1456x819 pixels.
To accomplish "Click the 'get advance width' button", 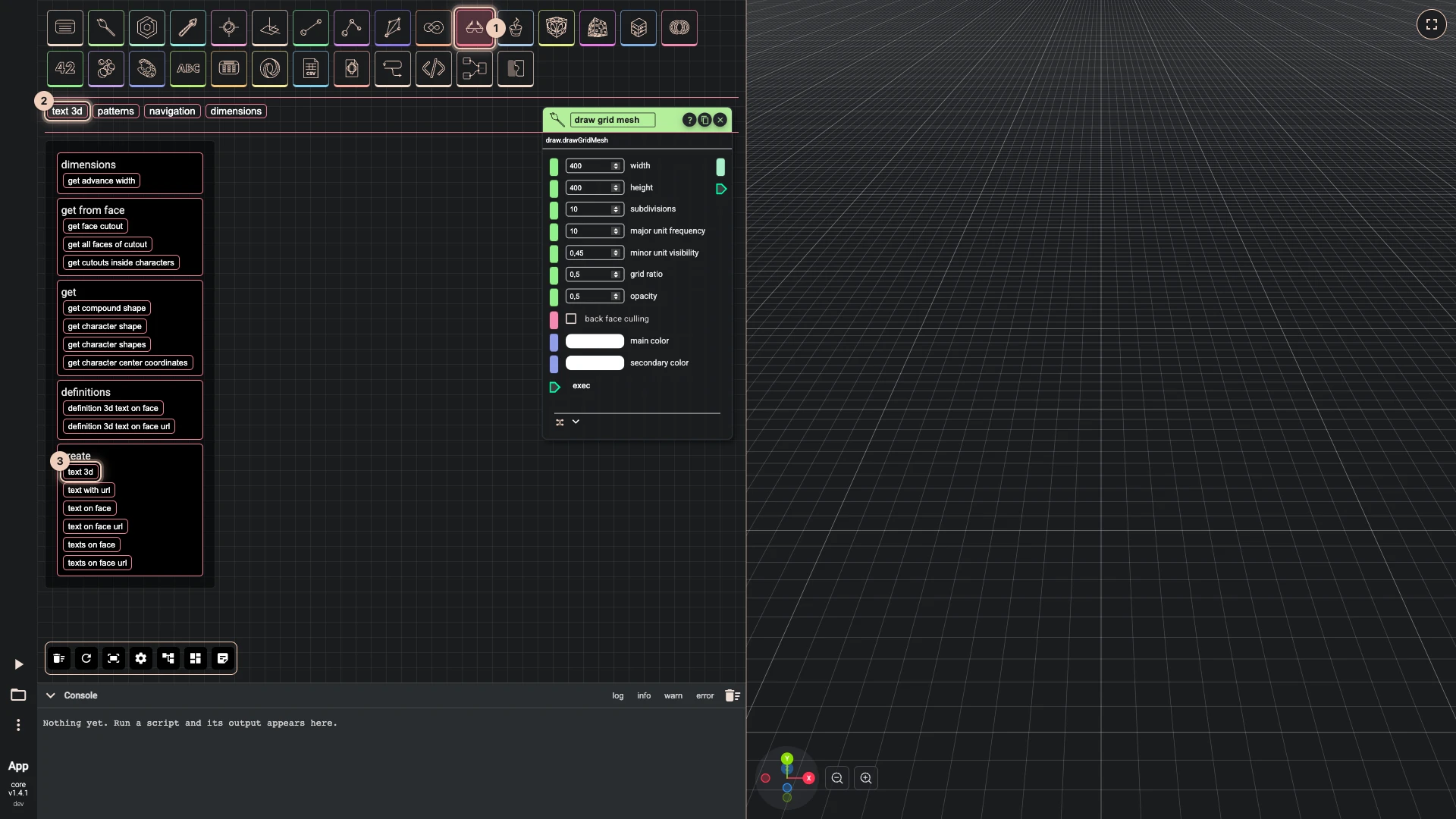I will pos(102,180).
